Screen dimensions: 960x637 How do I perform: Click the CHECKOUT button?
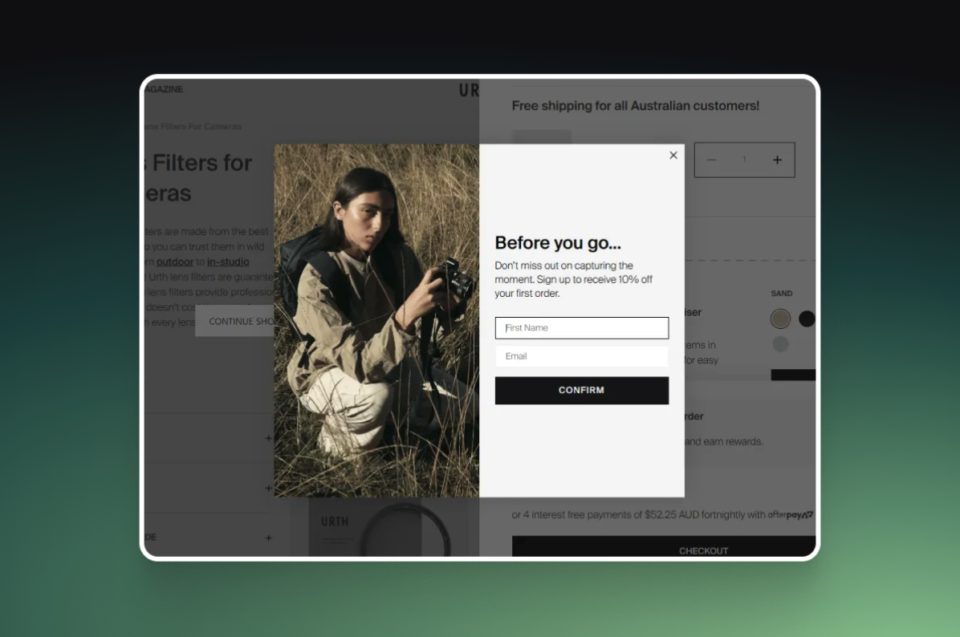tap(664, 546)
